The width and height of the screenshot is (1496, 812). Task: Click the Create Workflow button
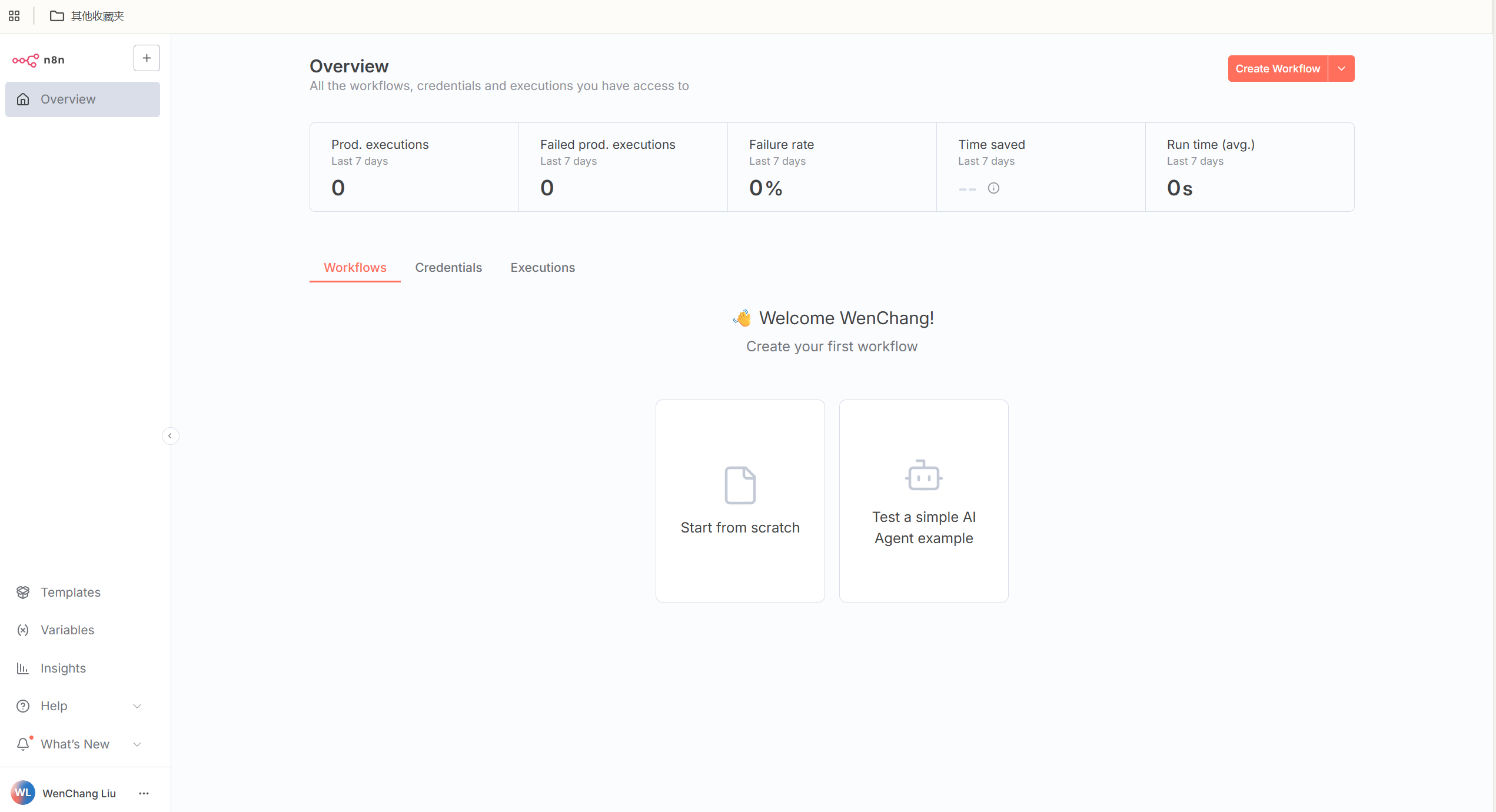pyautogui.click(x=1277, y=69)
